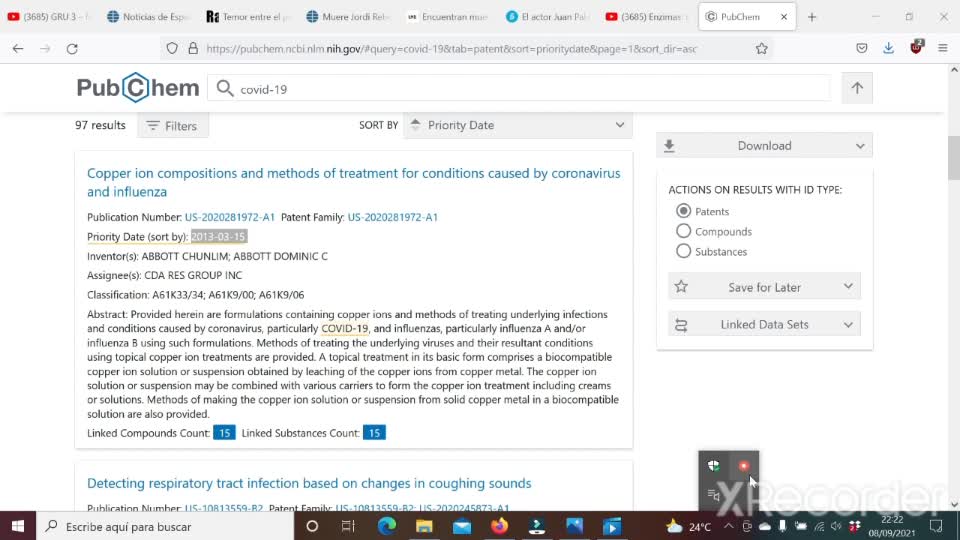The width and height of the screenshot is (960, 540).
Task: Click the search magnifier icon
Action: (x=225, y=89)
